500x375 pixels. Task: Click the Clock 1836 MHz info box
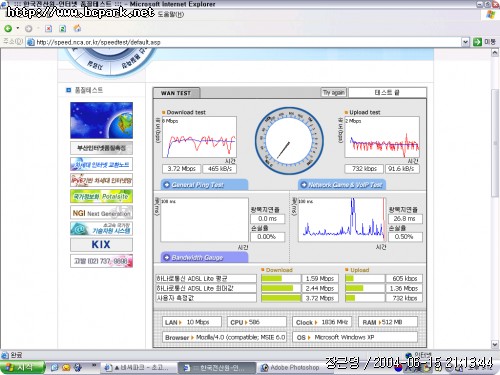pyautogui.click(x=322, y=322)
